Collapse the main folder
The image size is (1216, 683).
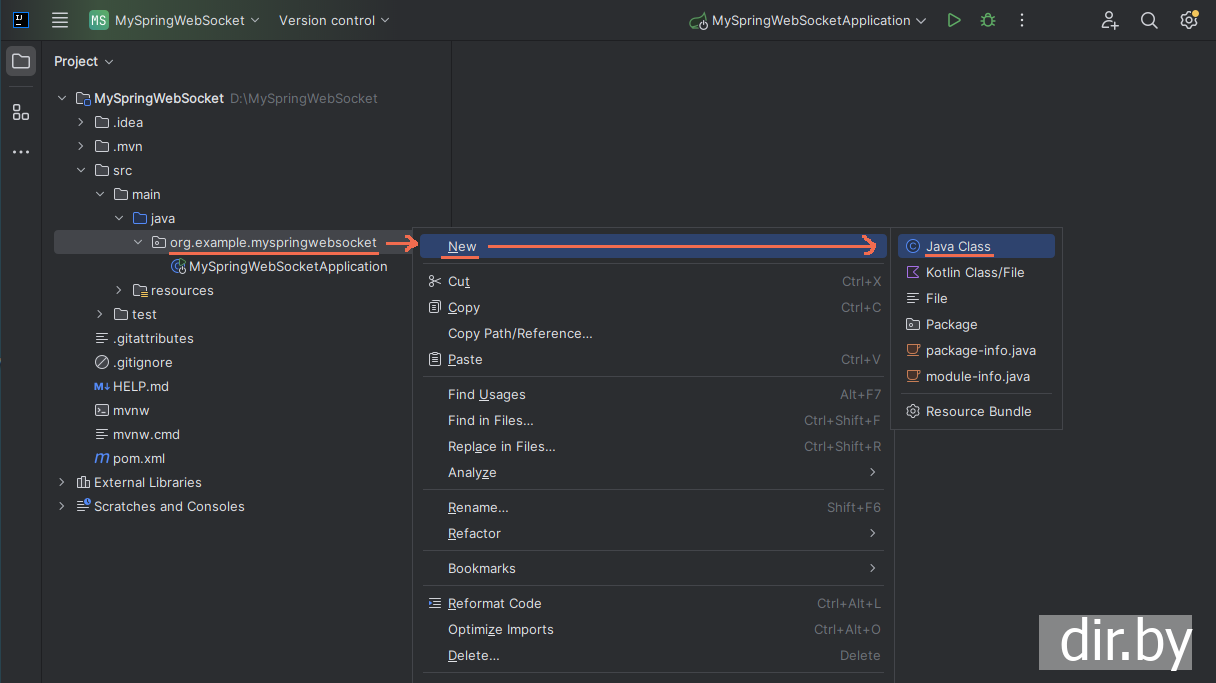coord(100,194)
